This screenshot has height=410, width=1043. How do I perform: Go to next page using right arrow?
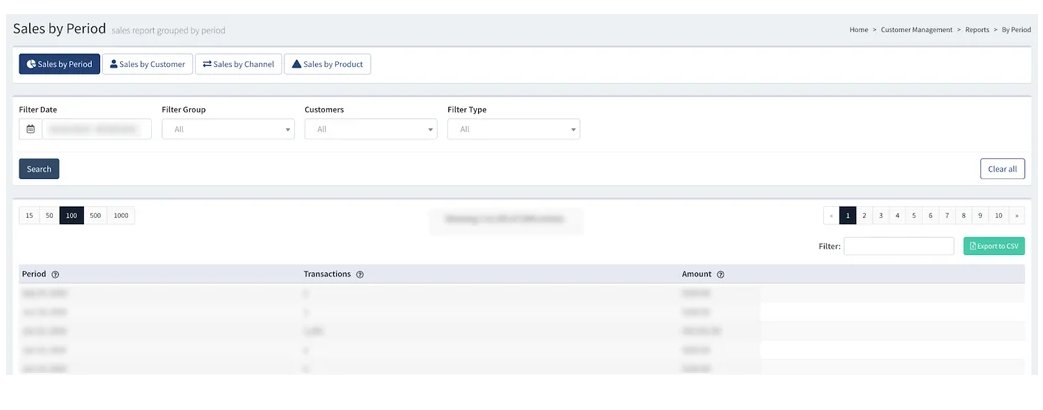(1017, 215)
